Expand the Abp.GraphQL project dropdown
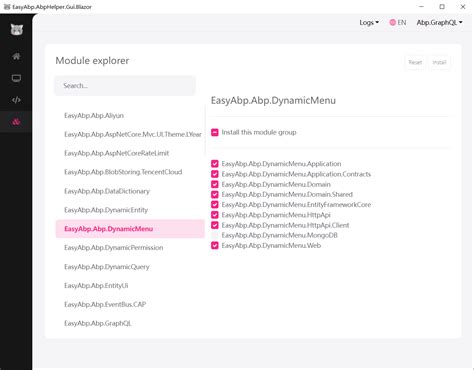Viewport: 474px width, 370px height. click(439, 22)
